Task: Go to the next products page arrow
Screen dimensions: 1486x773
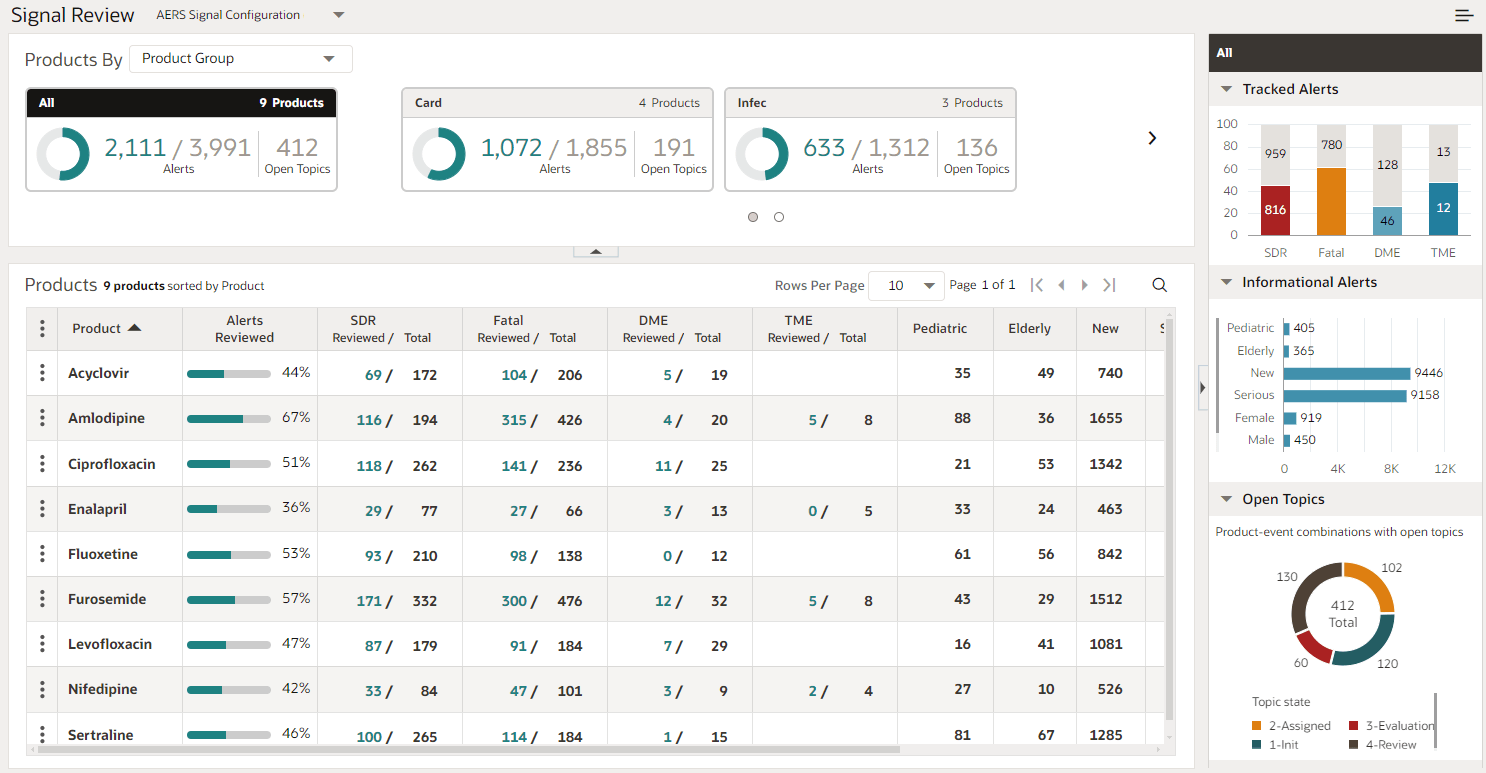Action: [1085, 285]
